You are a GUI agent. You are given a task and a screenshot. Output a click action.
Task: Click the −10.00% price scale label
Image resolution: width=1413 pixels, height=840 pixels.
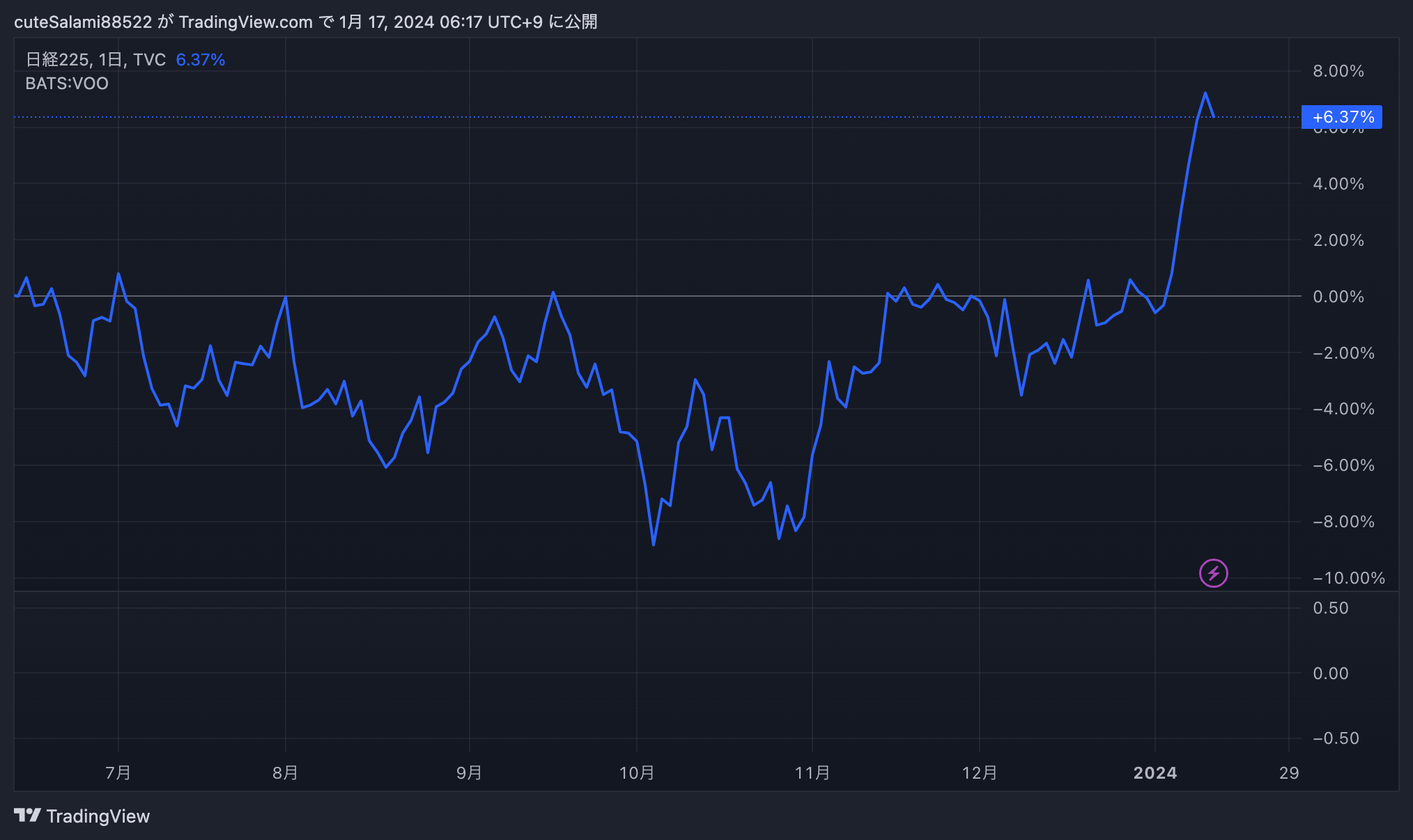[1349, 578]
